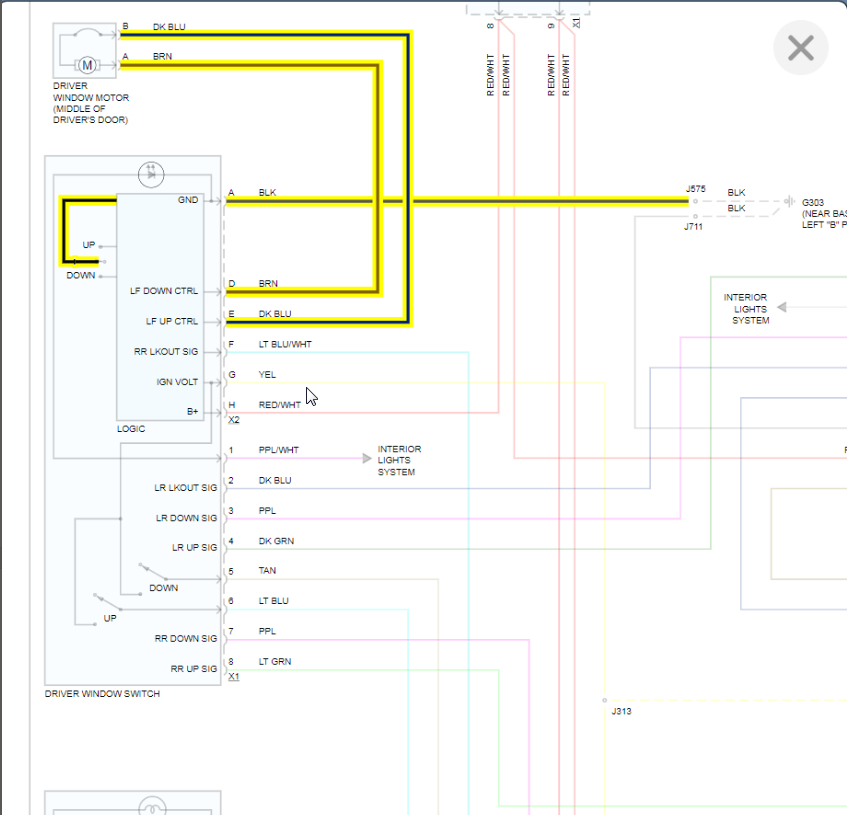Close the wiring diagram viewer
The image size is (847, 815).
click(801, 48)
